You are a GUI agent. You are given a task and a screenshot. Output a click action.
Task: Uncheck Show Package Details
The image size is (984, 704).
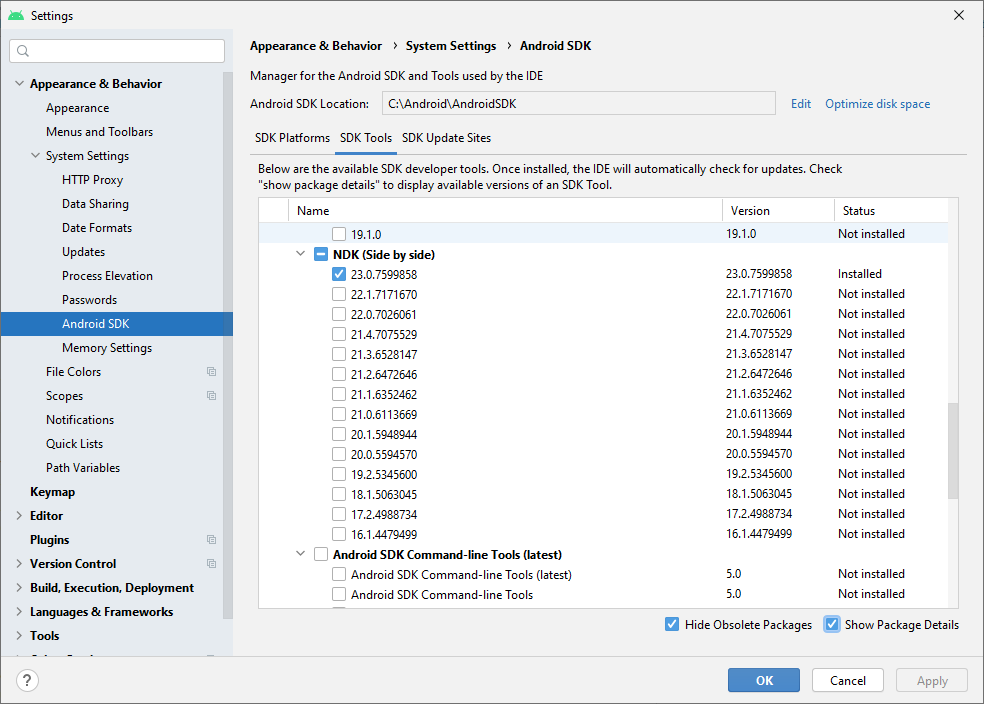832,624
